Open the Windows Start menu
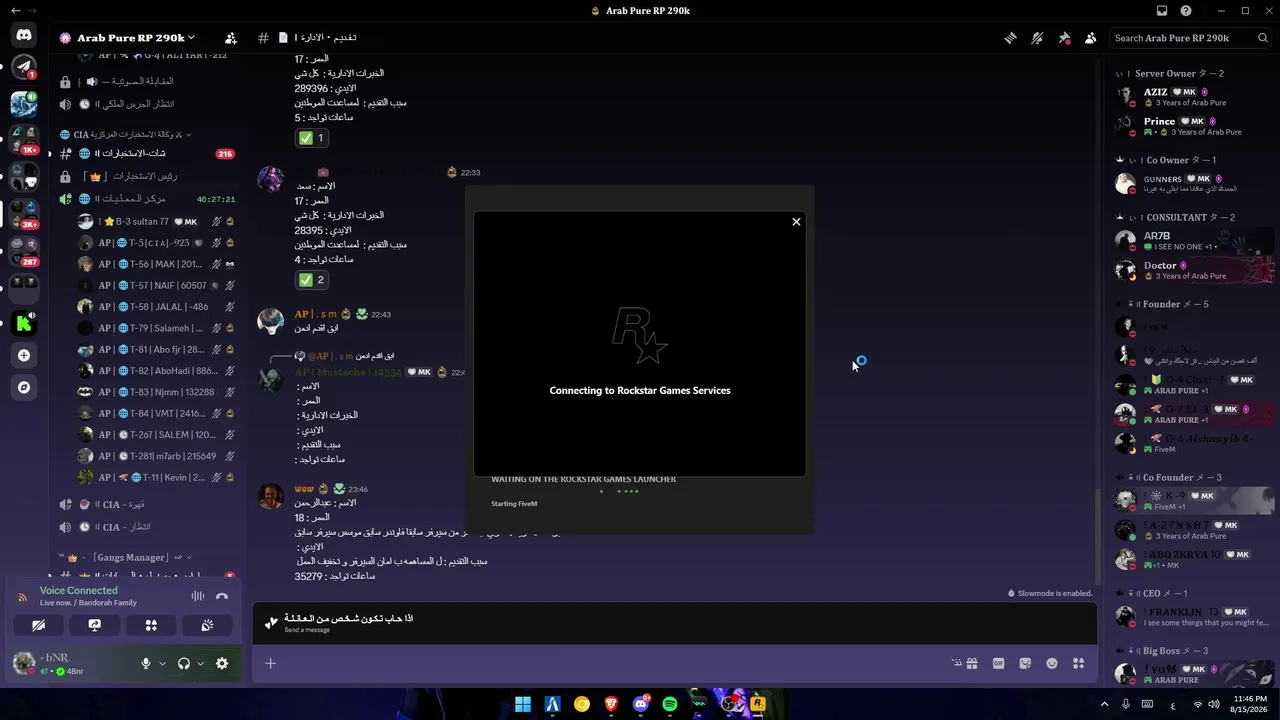1280x720 pixels. [522, 704]
